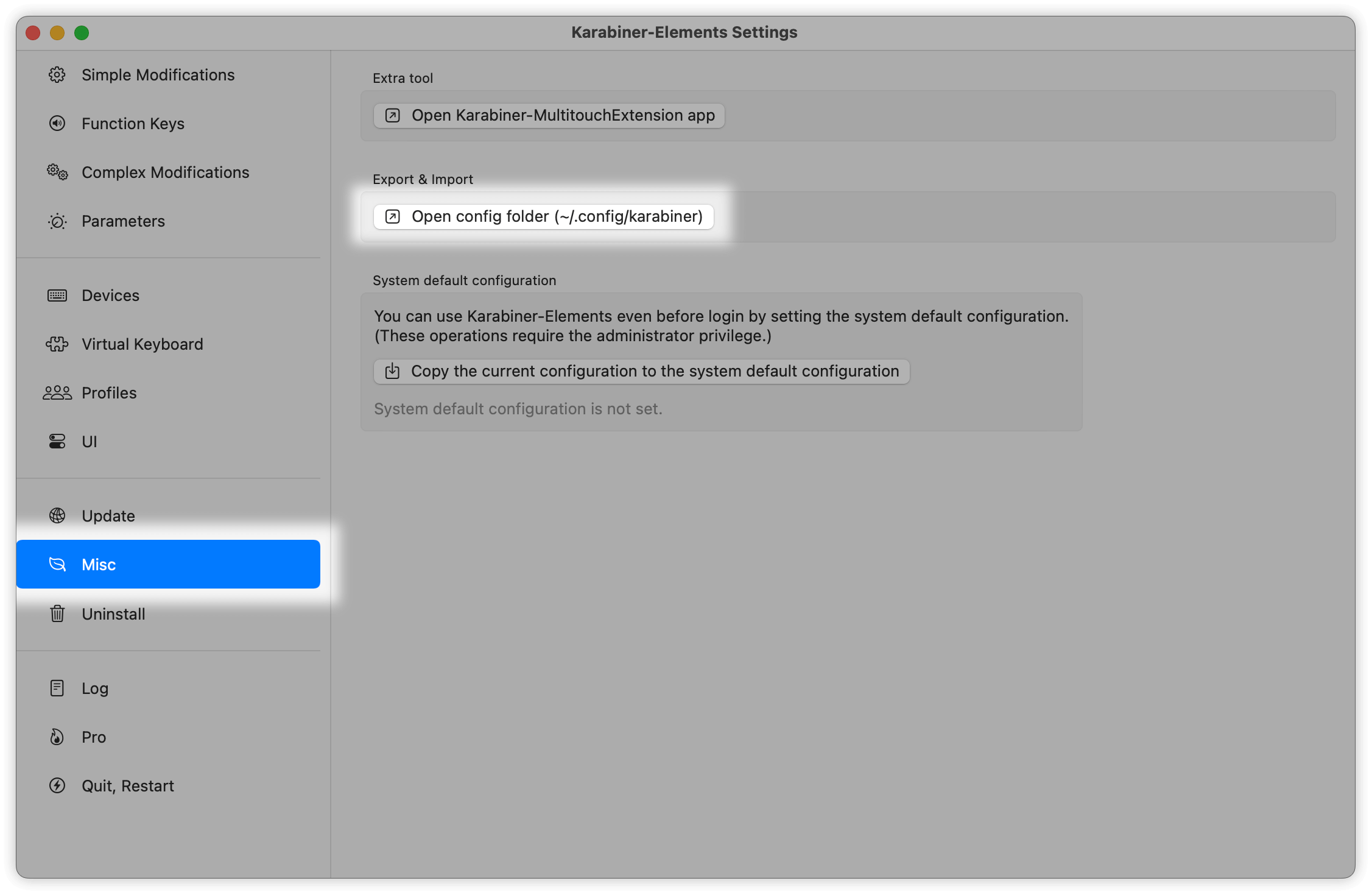Image resolution: width=1372 pixels, height=895 pixels.
Task: Click 'System default configuration is not set.' status
Action: tap(518, 409)
